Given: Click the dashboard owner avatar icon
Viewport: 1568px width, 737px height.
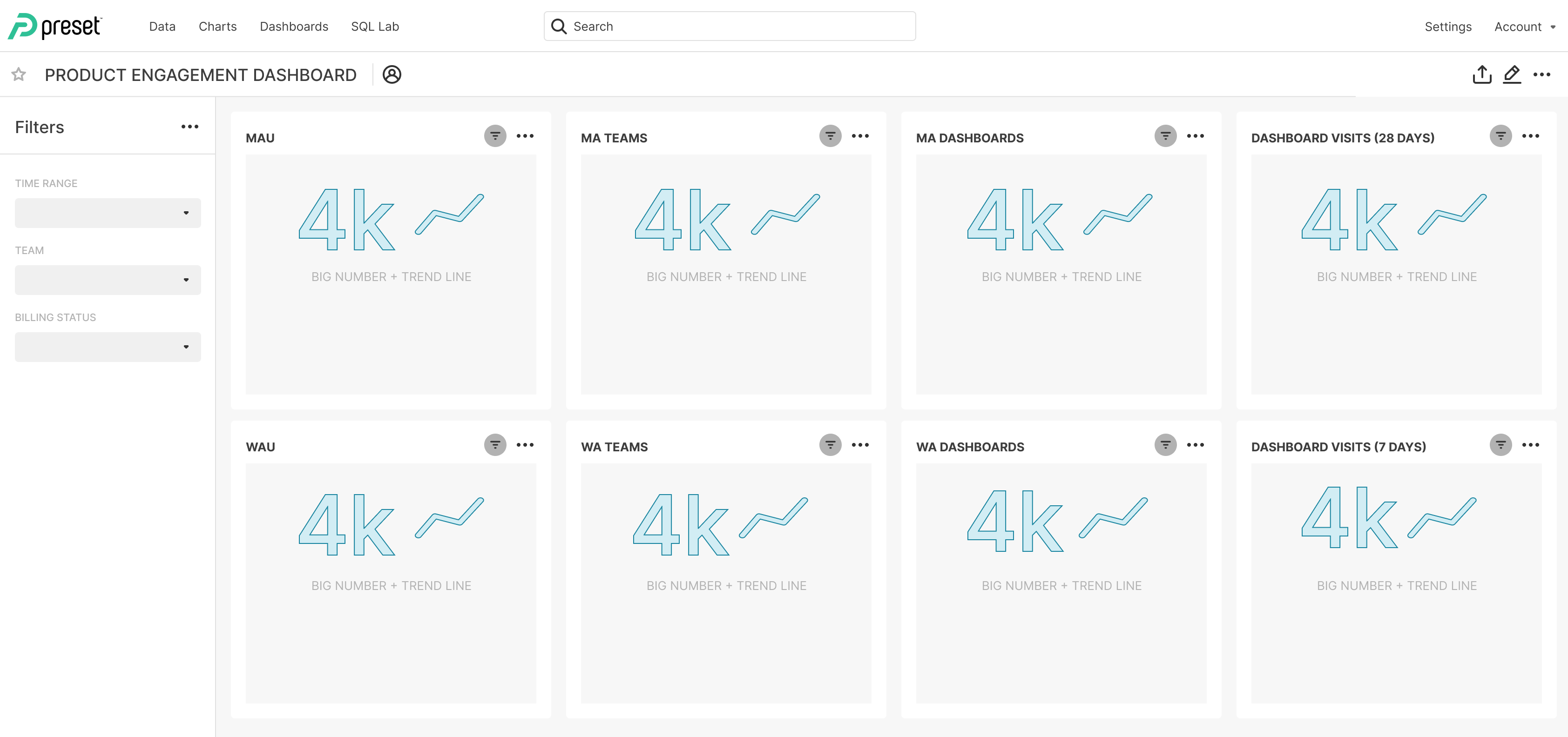Looking at the screenshot, I should coord(392,74).
